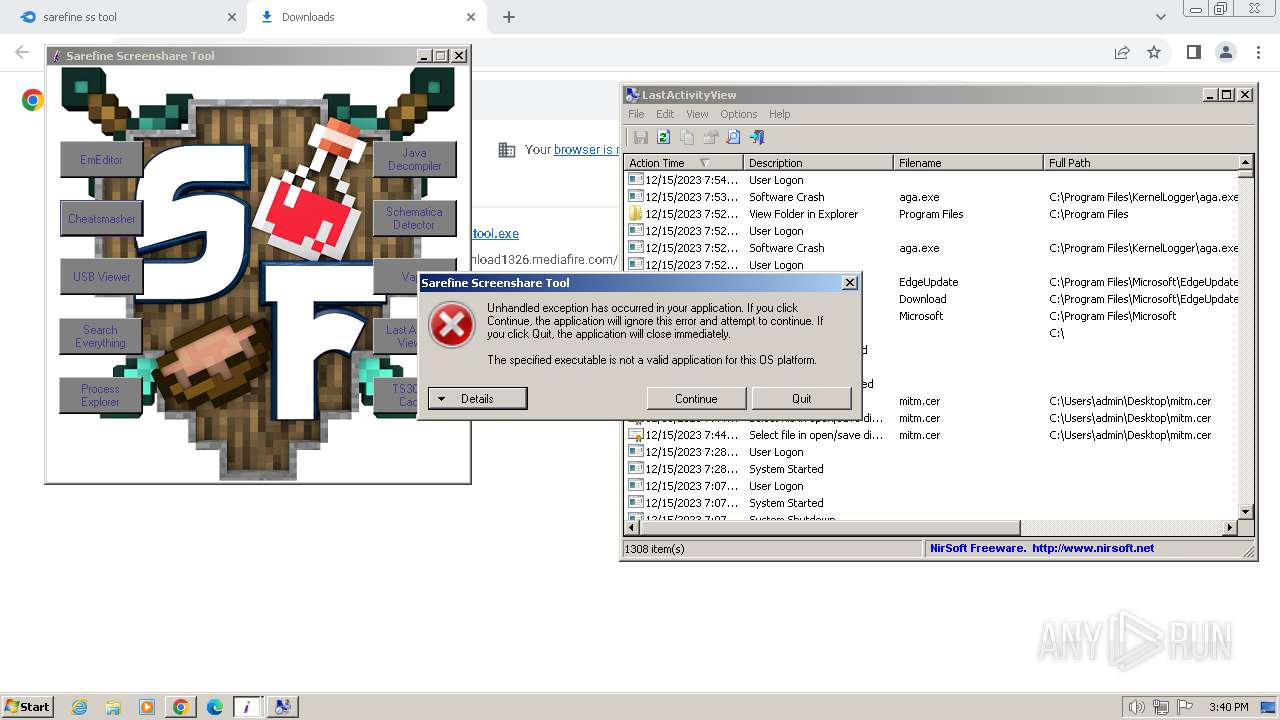Image resolution: width=1280 pixels, height=720 pixels.
Task: Click the Internet Explorer taskbar icon
Action: tap(80, 707)
